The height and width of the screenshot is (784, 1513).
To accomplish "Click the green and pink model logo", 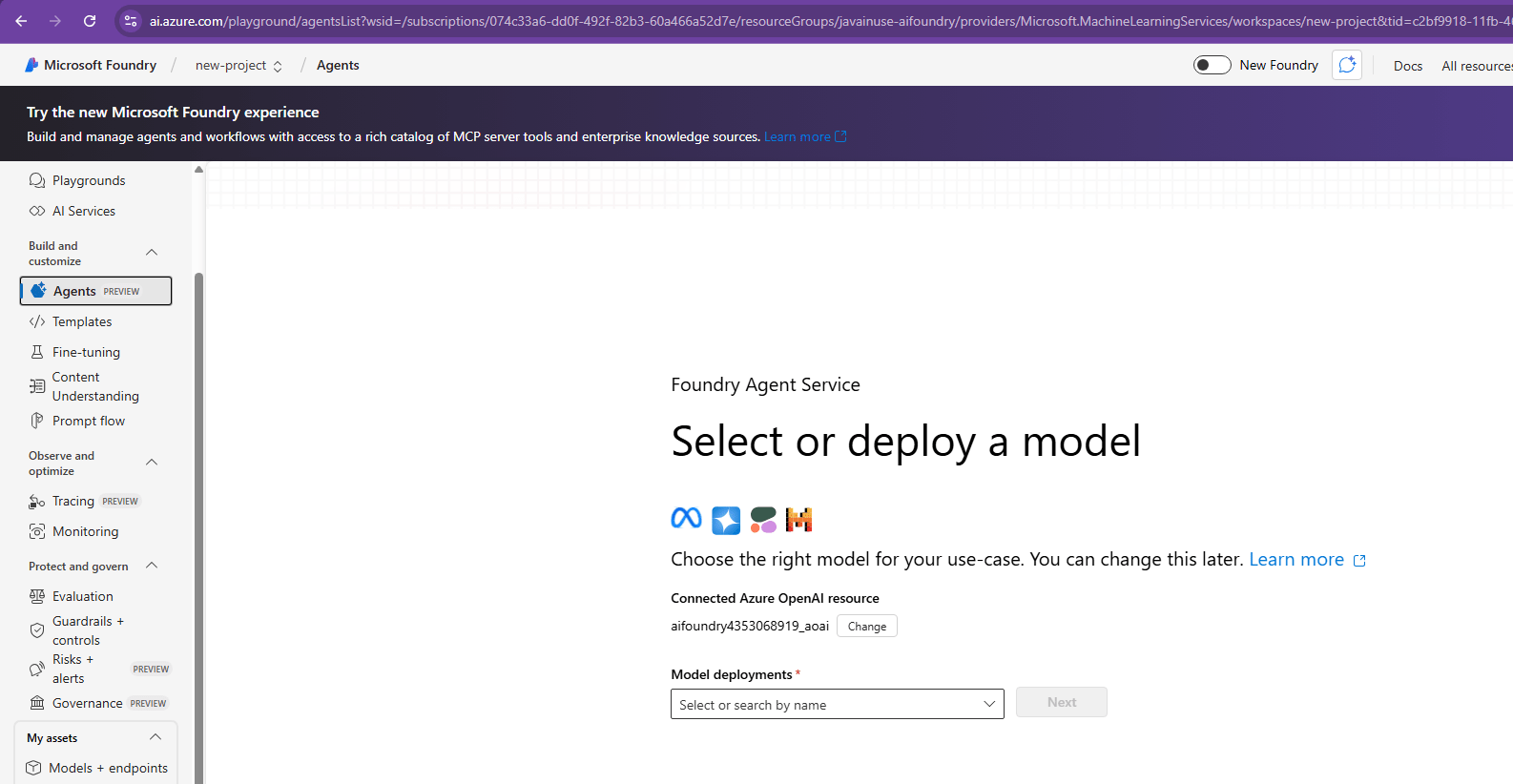I will click(x=763, y=520).
